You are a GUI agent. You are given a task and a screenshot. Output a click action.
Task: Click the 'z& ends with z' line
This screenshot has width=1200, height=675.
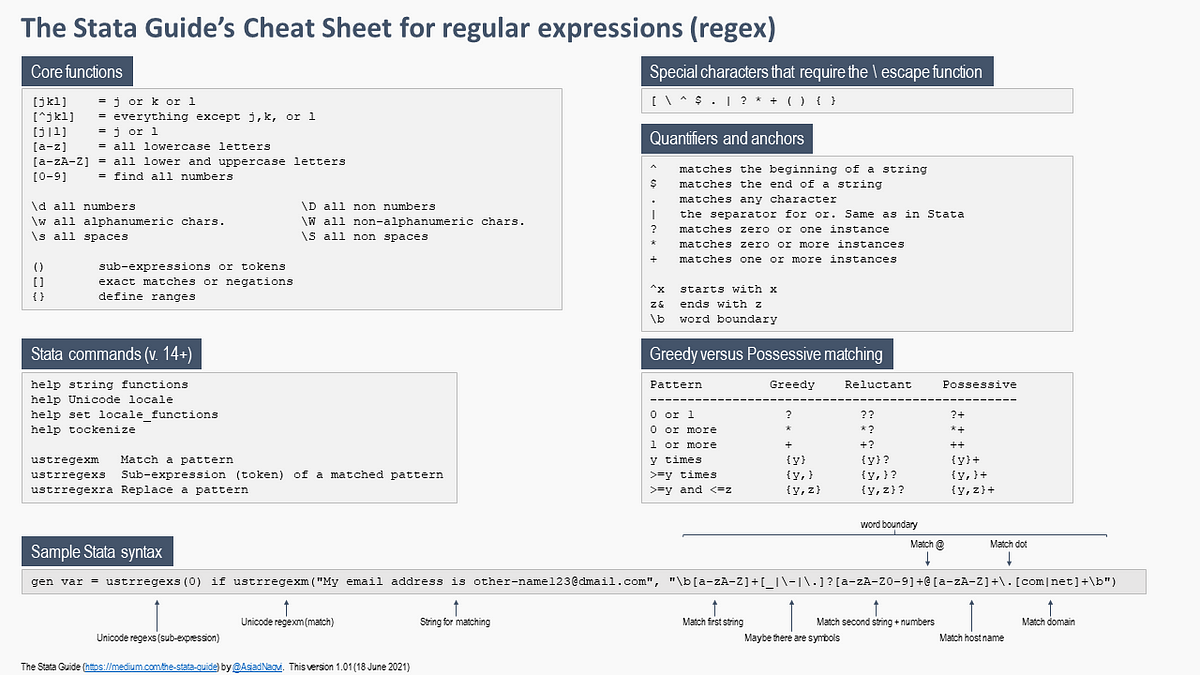tap(706, 304)
